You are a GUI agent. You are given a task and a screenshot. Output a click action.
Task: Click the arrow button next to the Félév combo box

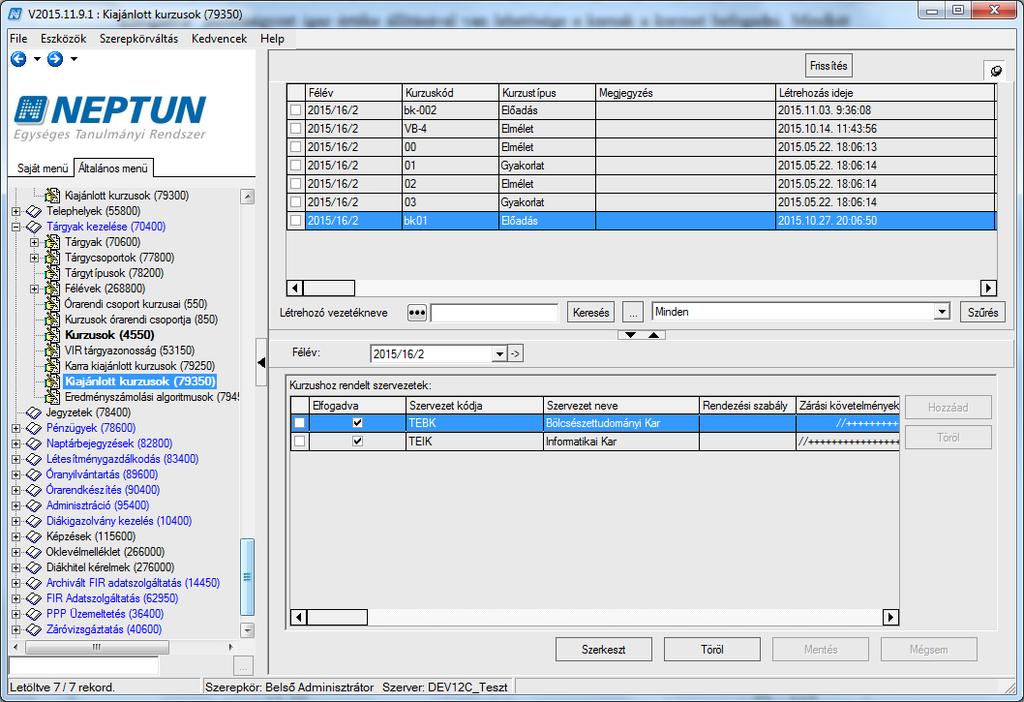(x=515, y=354)
